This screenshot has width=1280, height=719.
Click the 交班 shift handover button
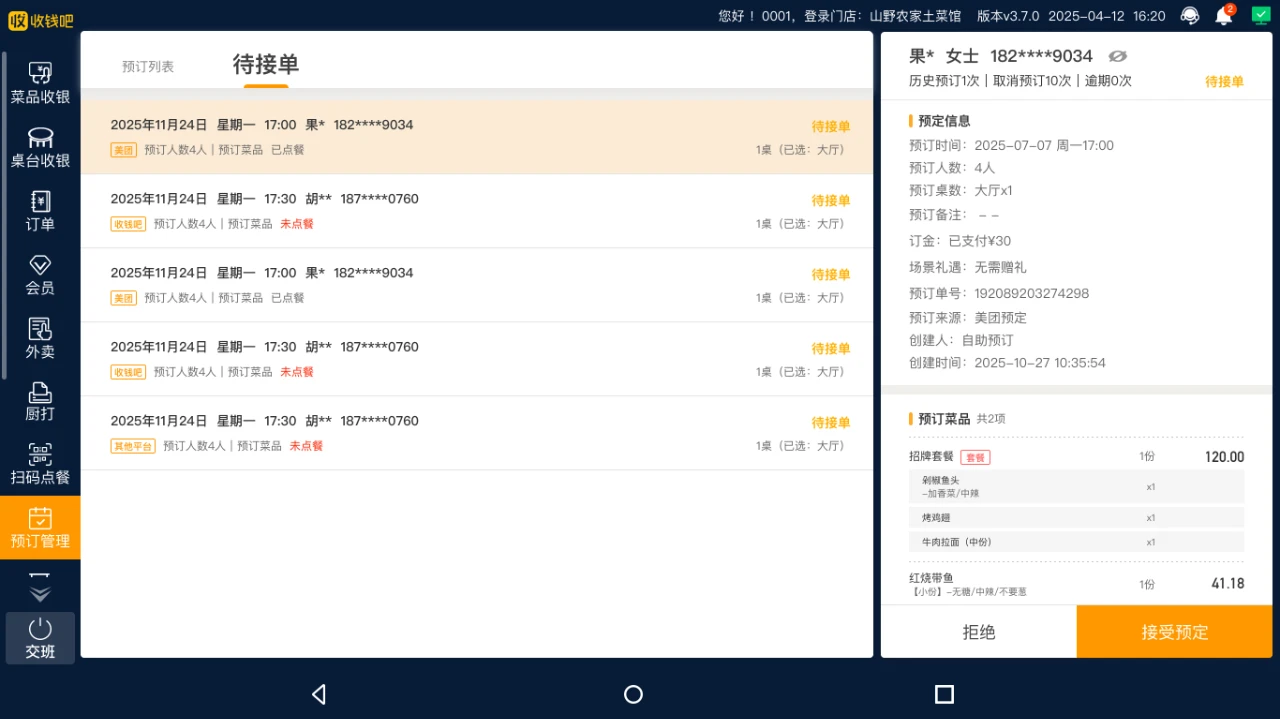click(40, 638)
